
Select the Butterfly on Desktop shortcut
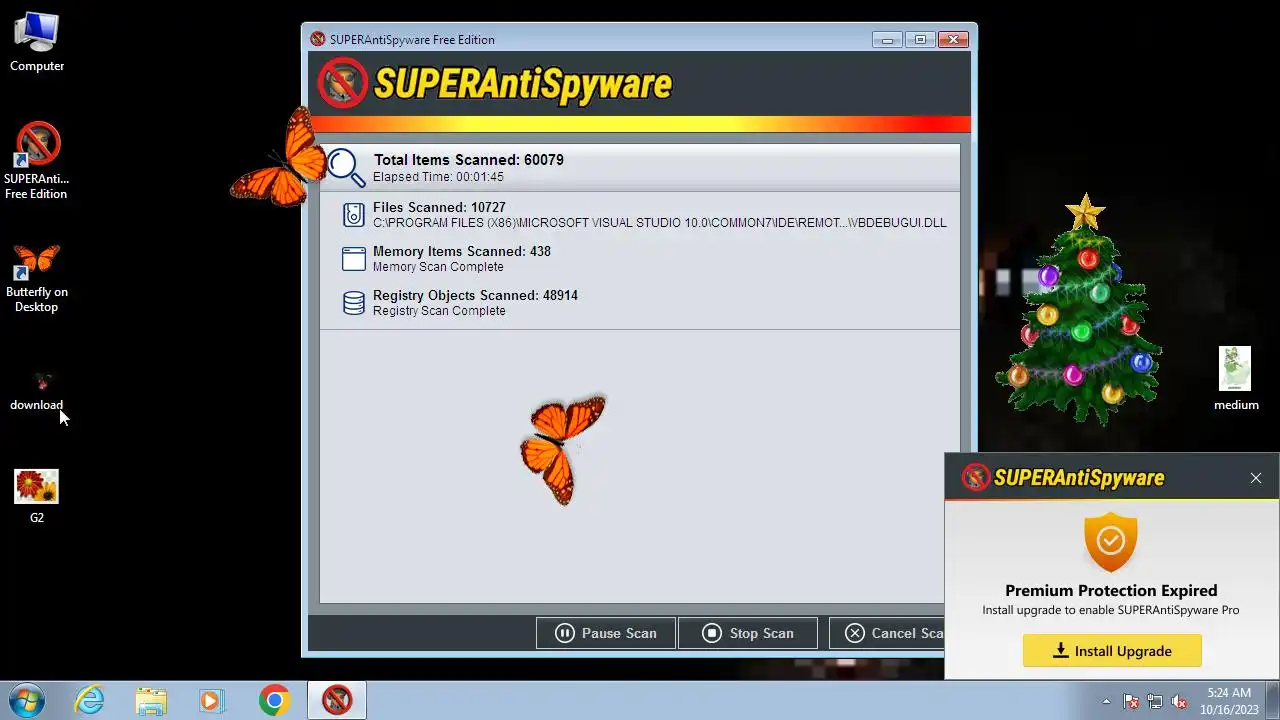tap(37, 278)
